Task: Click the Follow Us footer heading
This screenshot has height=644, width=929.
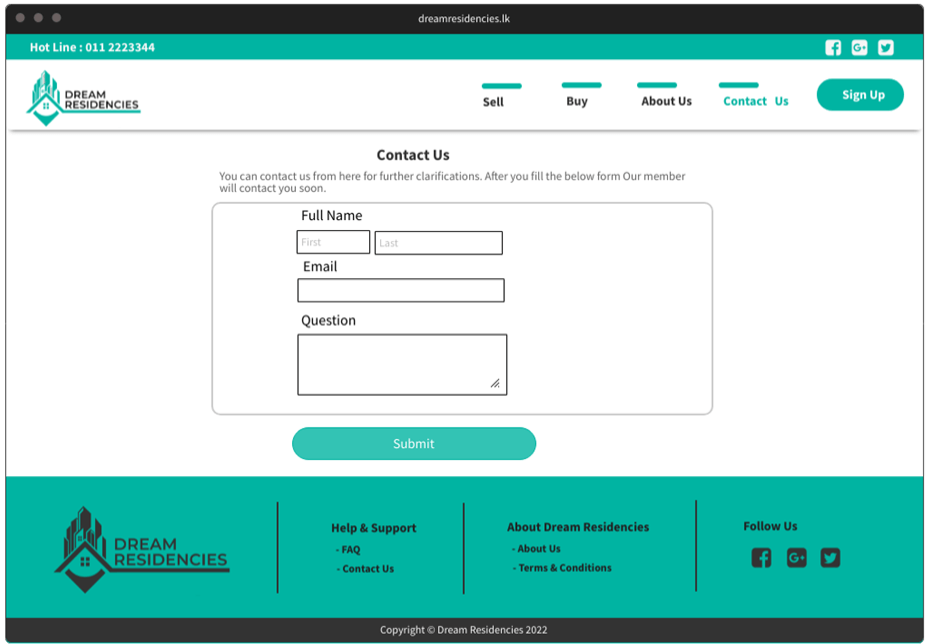Action: (x=770, y=526)
